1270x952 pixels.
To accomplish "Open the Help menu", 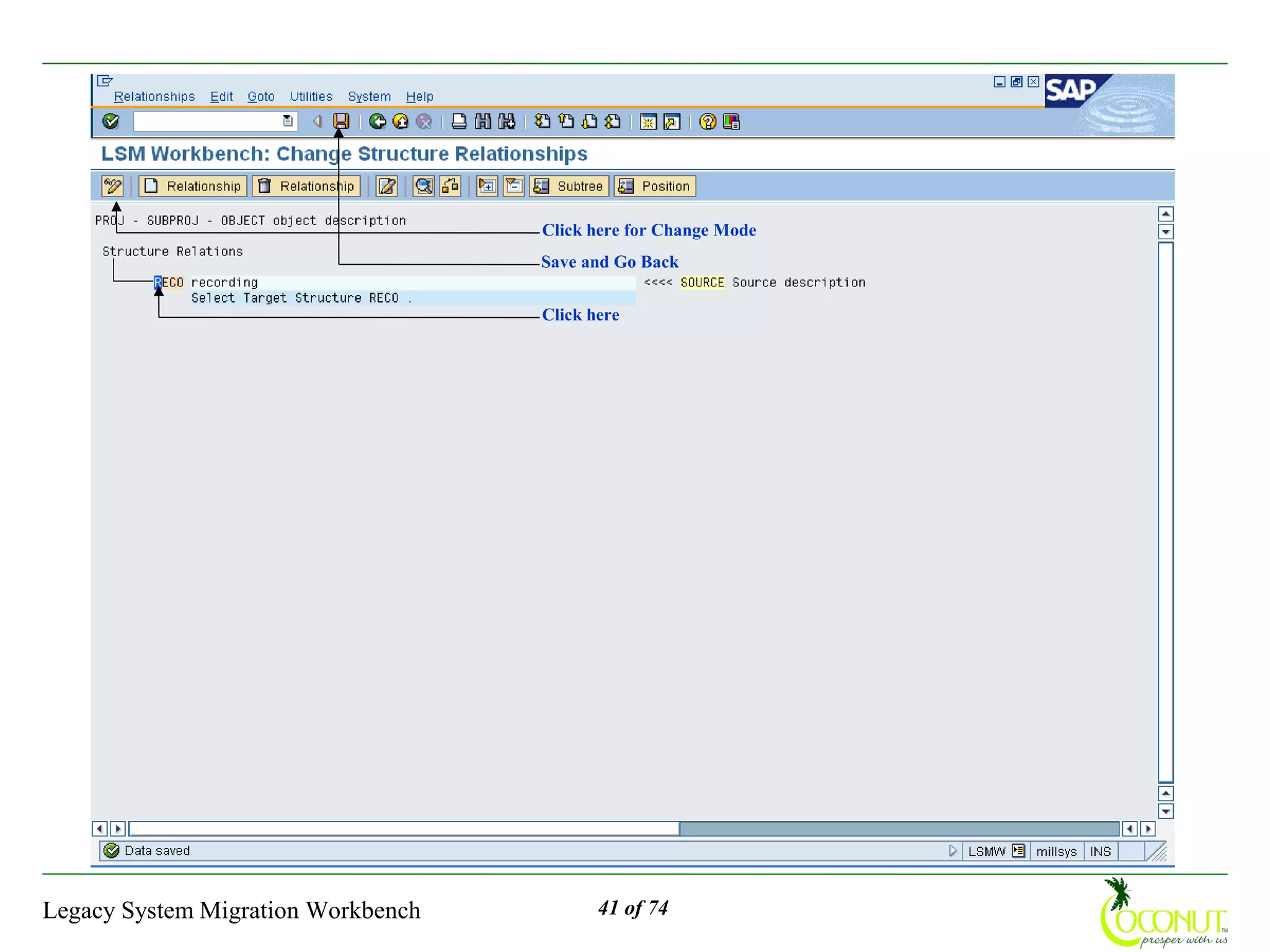I will [419, 97].
